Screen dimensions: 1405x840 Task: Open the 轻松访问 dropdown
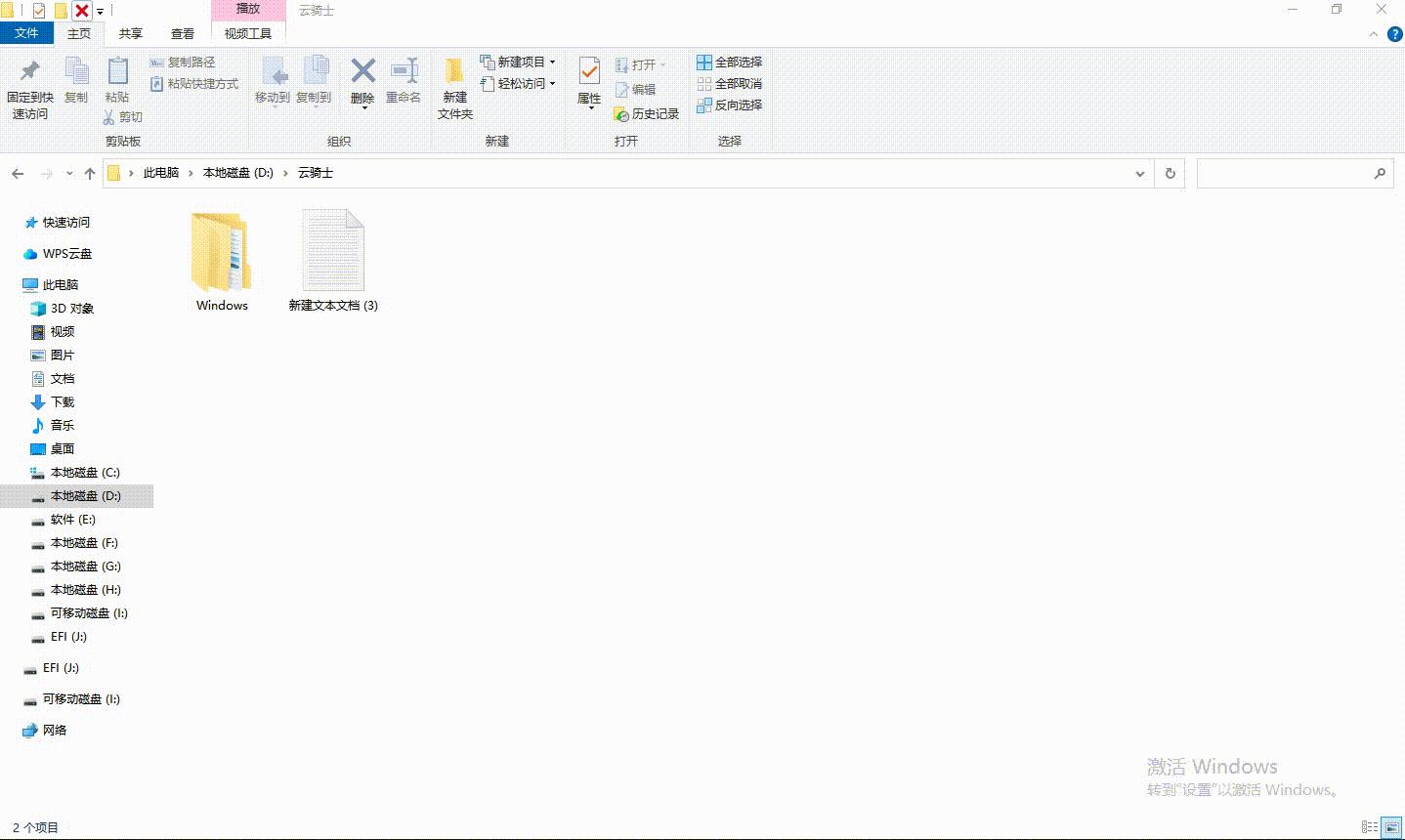(x=519, y=83)
